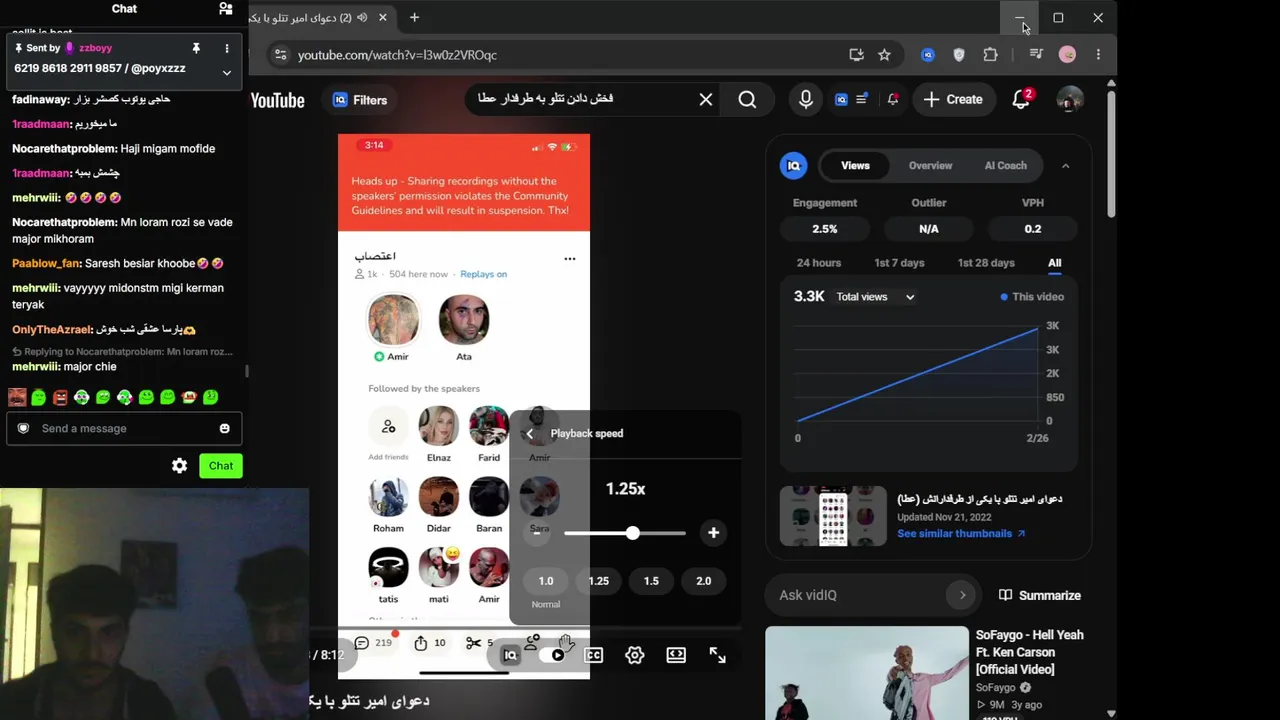Mute the playing browser tab
This screenshot has width=1280, height=720.
tap(362, 17)
